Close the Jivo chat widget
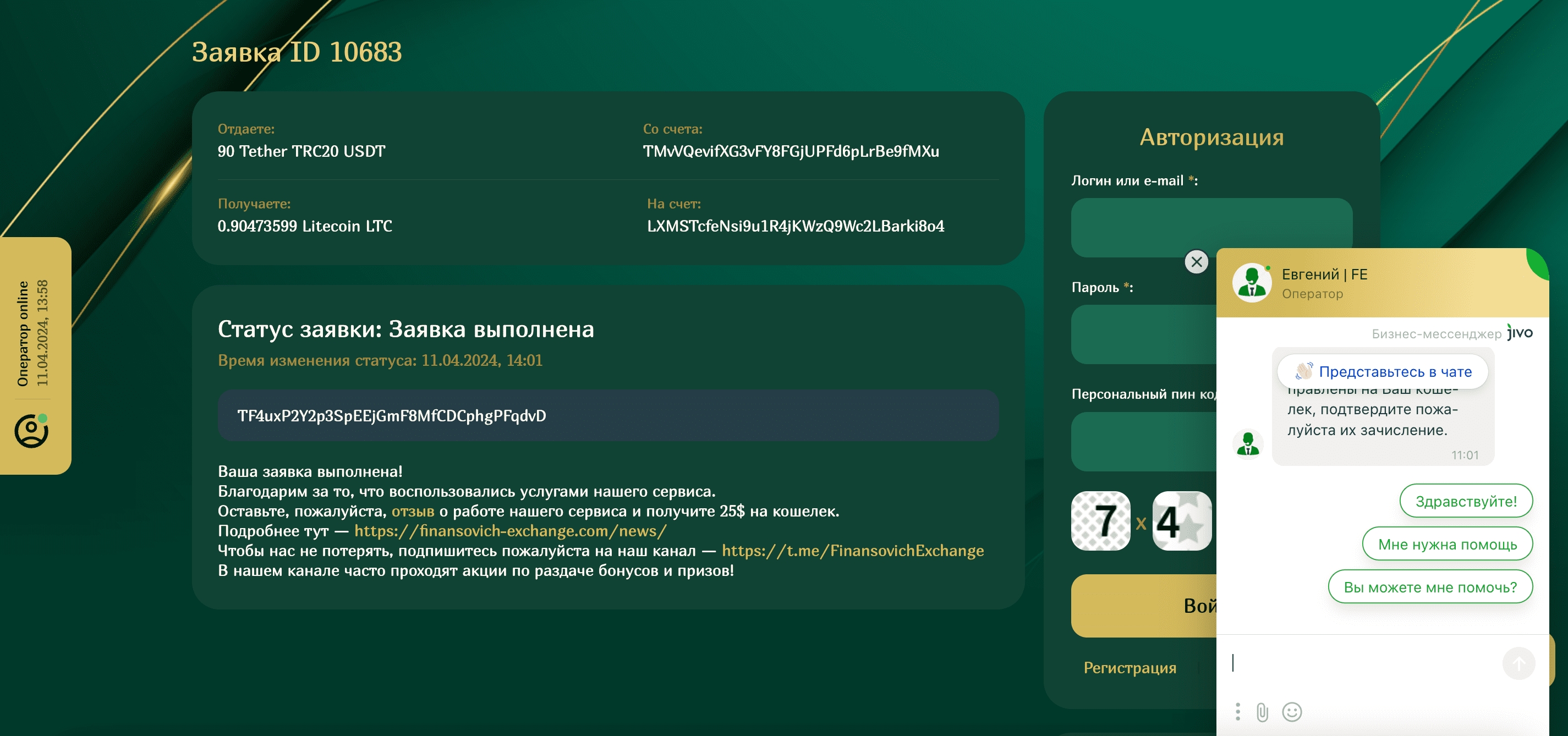 click(1196, 262)
